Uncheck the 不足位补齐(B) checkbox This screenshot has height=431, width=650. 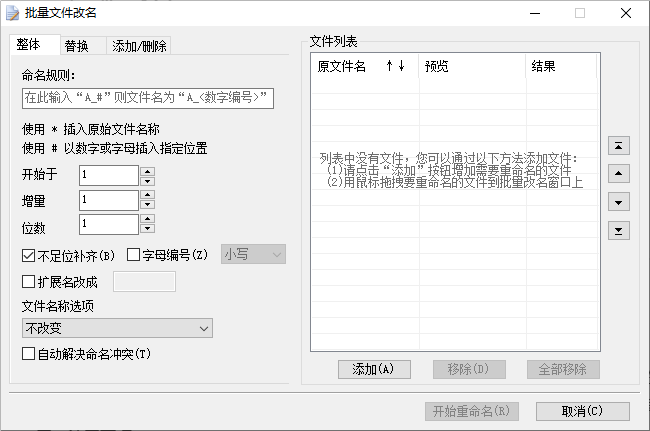pos(28,255)
